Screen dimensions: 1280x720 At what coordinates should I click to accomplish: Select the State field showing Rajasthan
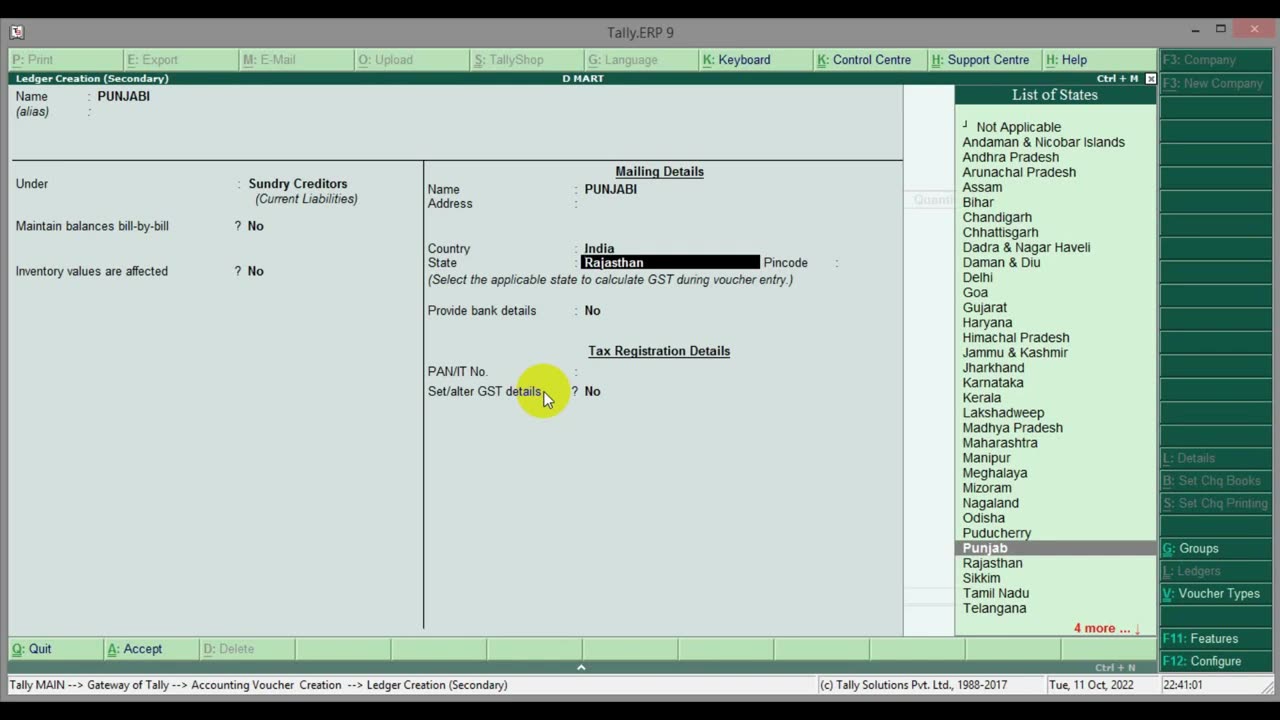click(x=670, y=263)
